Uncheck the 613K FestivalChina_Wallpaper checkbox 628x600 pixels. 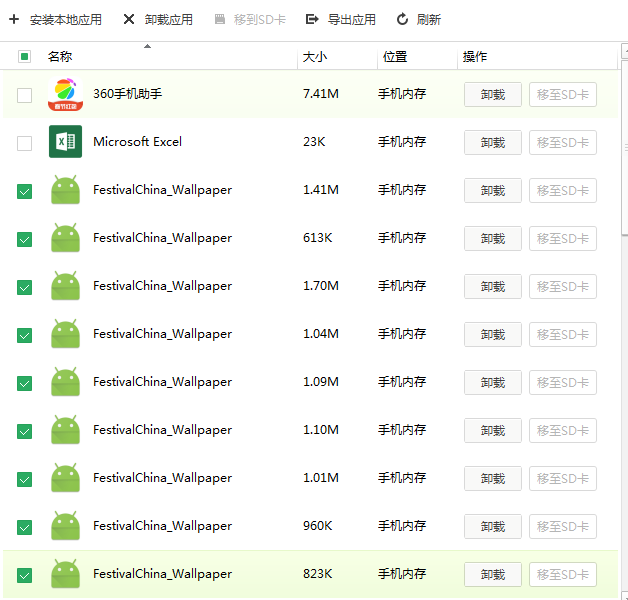tap(25, 239)
